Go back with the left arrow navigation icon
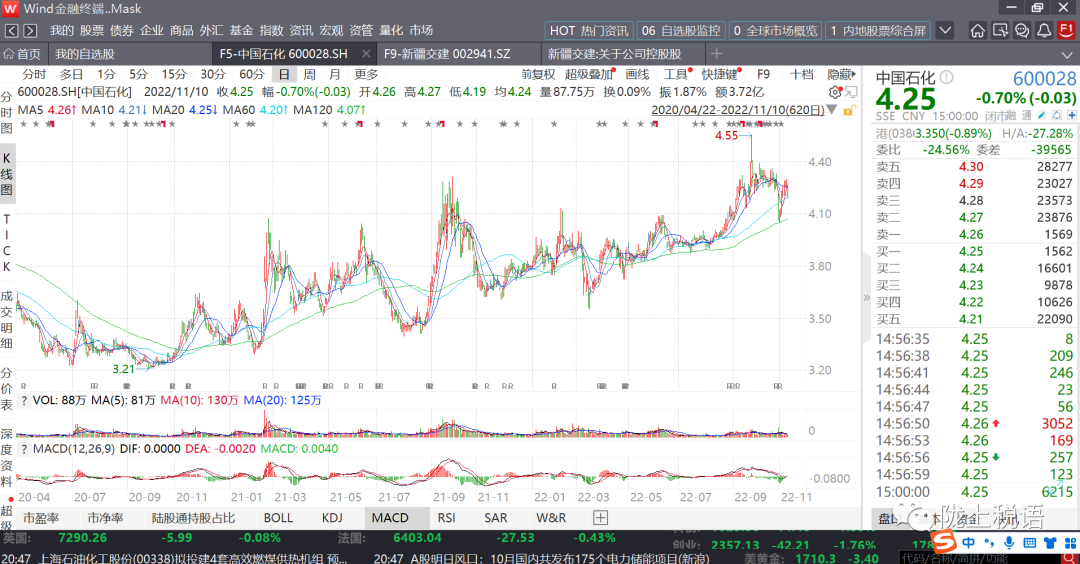 tap(12, 30)
